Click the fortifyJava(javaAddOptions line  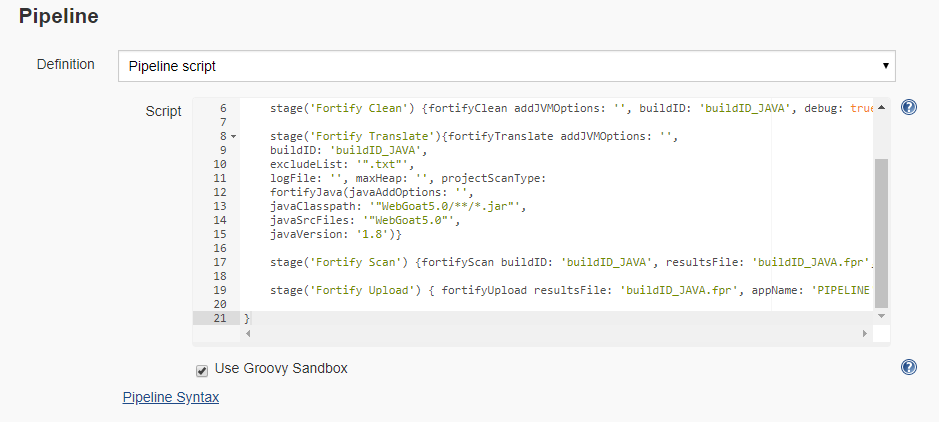pos(372,192)
